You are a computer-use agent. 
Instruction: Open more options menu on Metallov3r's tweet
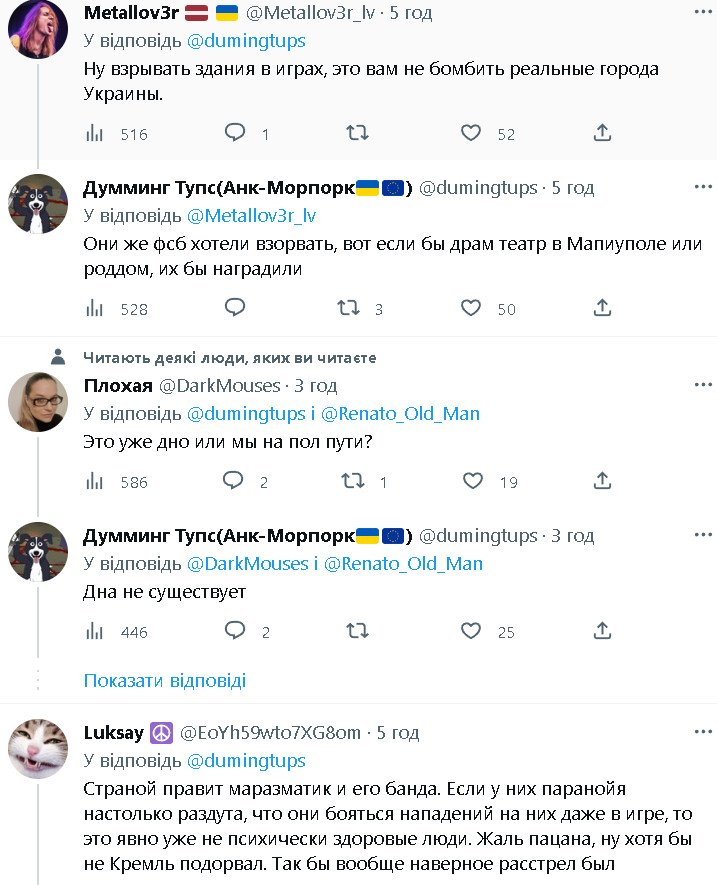[x=703, y=13]
